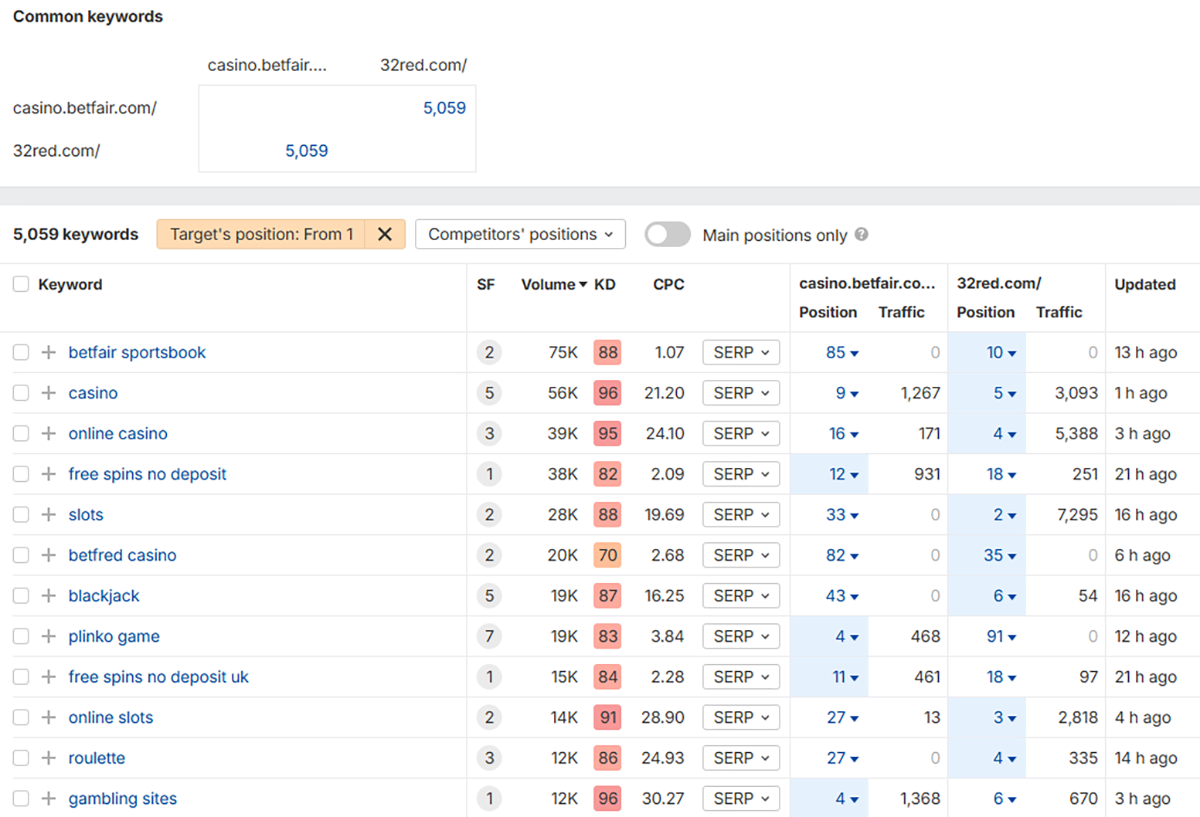Add the 'casino' keyword using its plus icon
This screenshot has height=817, width=1200.
(48, 393)
